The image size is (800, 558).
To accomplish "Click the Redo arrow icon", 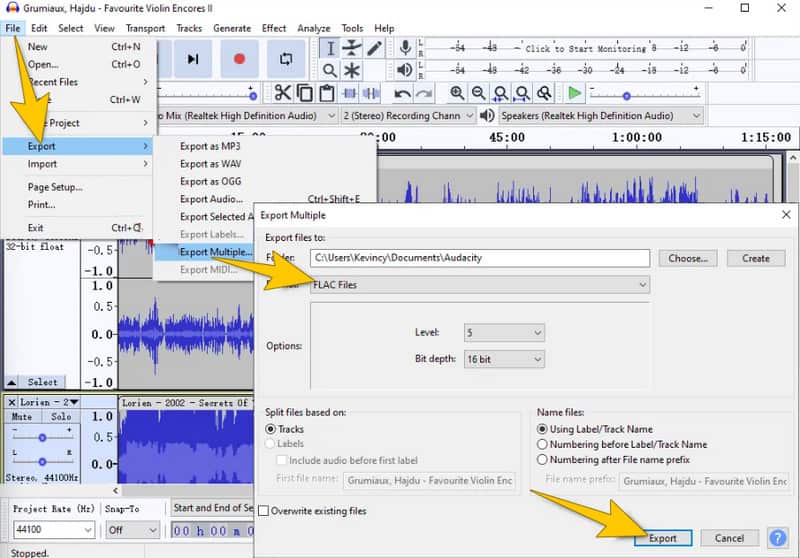I will tap(423, 93).
